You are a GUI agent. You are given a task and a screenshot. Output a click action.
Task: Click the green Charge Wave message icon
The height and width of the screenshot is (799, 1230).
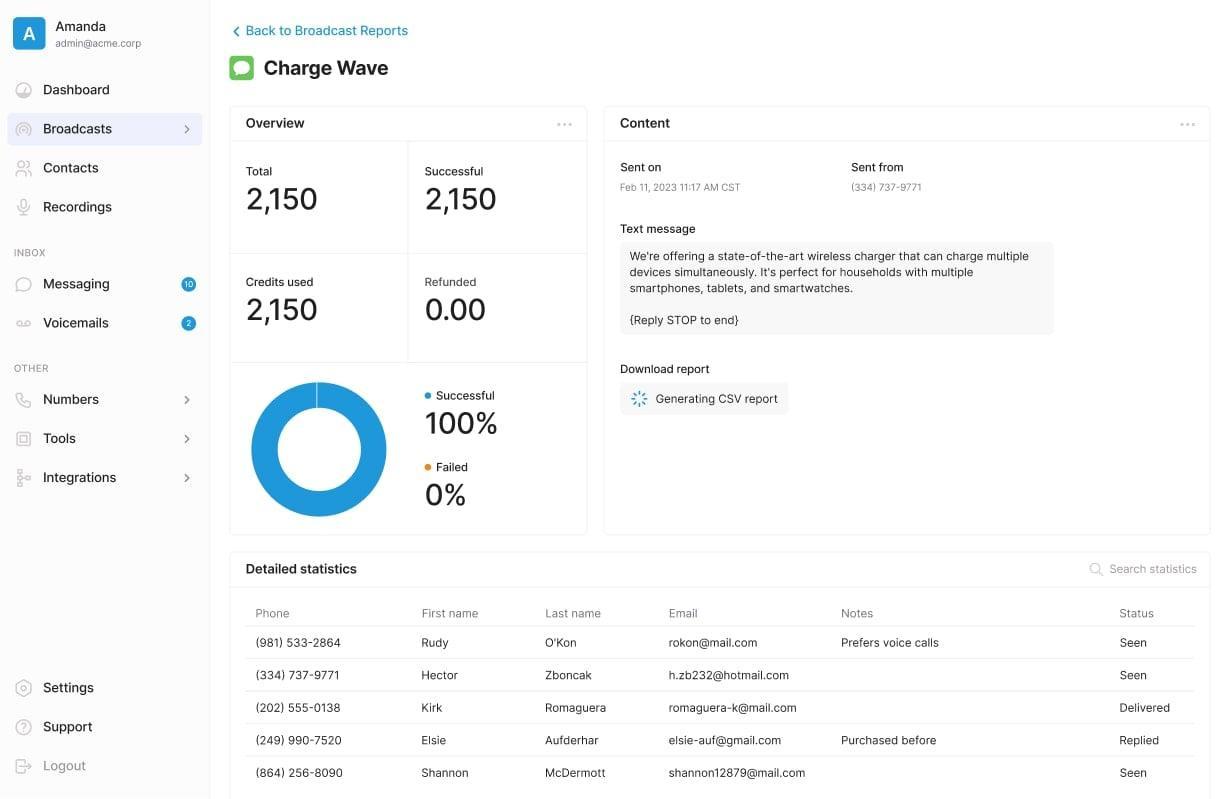(242, 68)
